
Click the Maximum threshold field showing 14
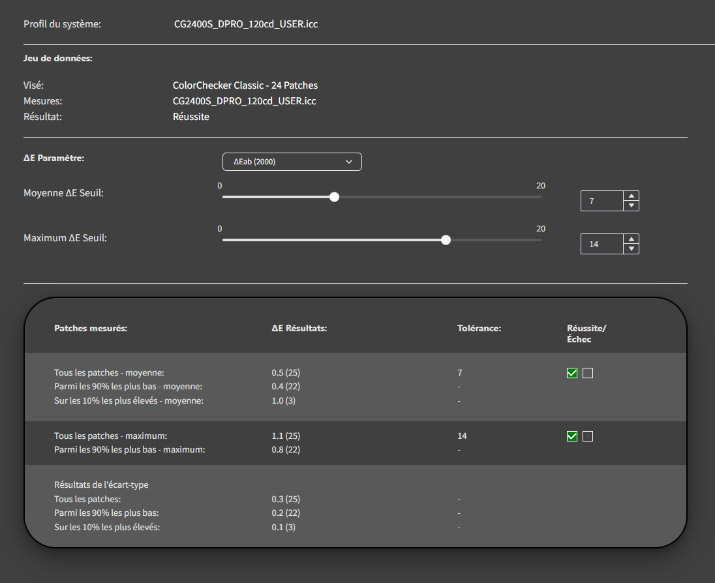(x=601, y=244)
